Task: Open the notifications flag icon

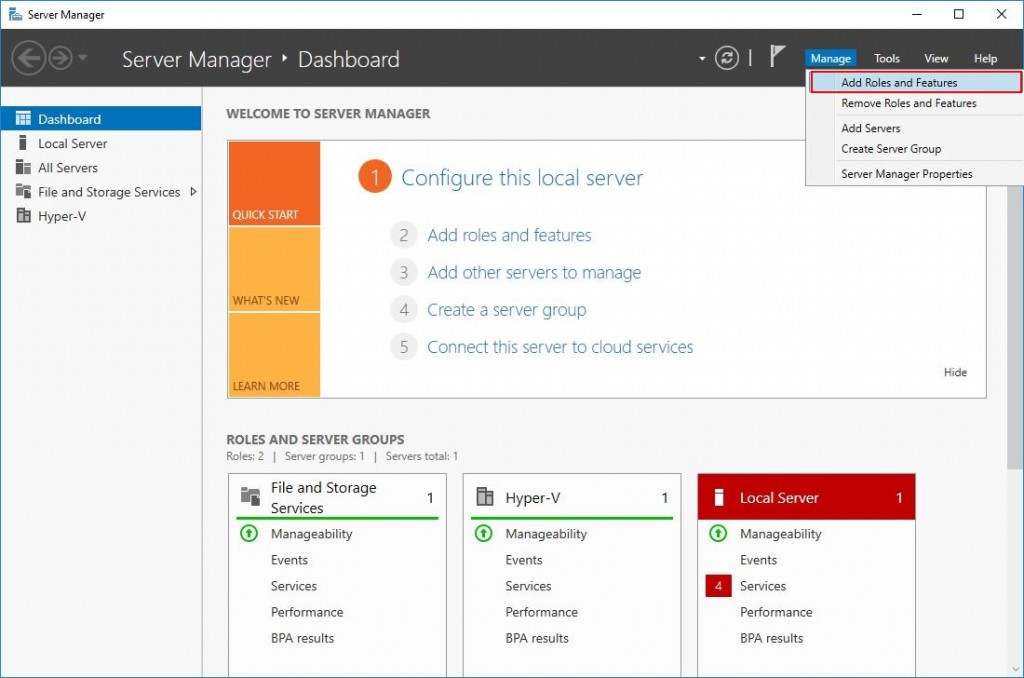Action: (x=778, y=57)
